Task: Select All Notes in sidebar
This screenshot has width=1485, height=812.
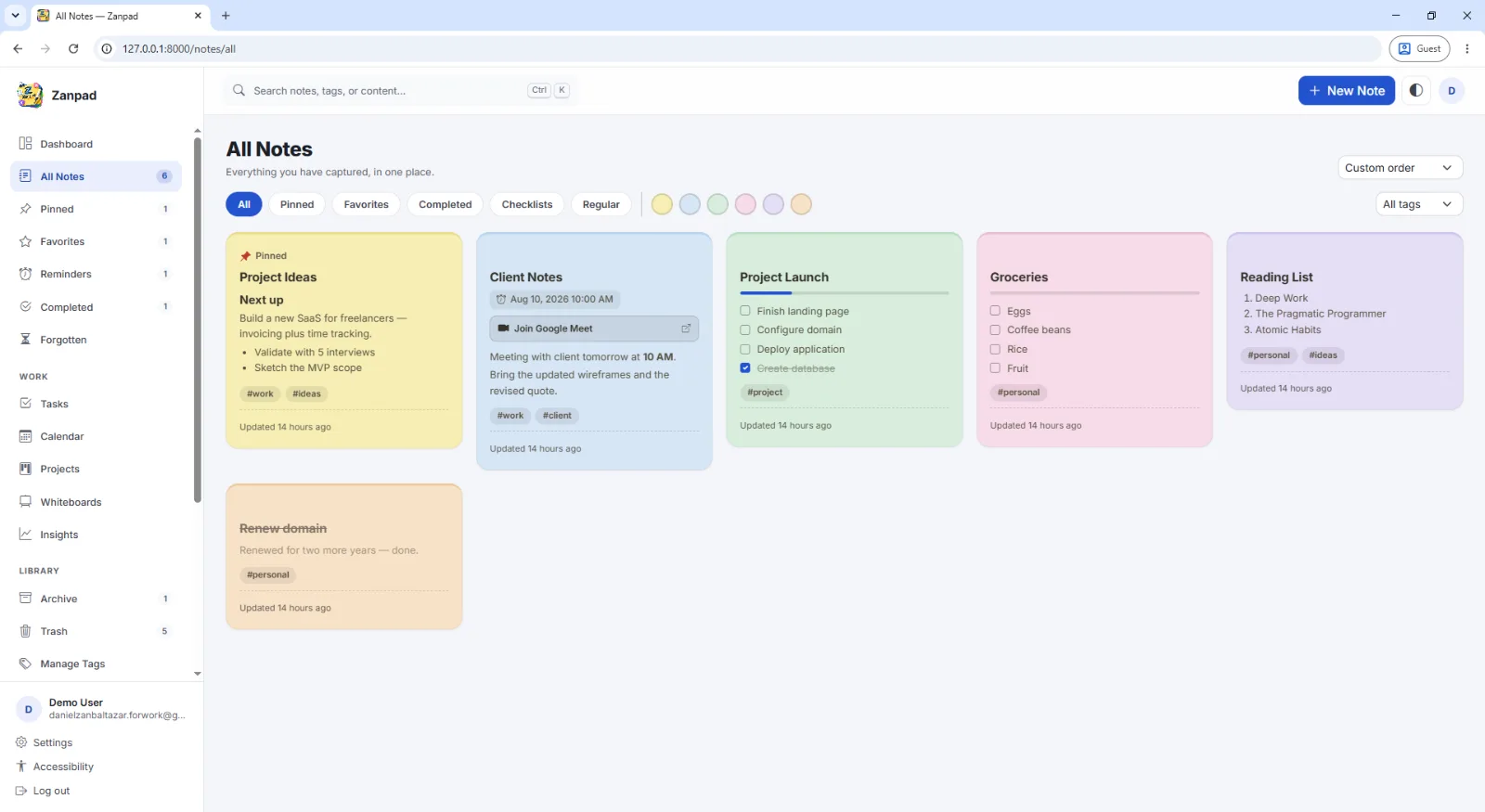Action: (x=96, y=176)
